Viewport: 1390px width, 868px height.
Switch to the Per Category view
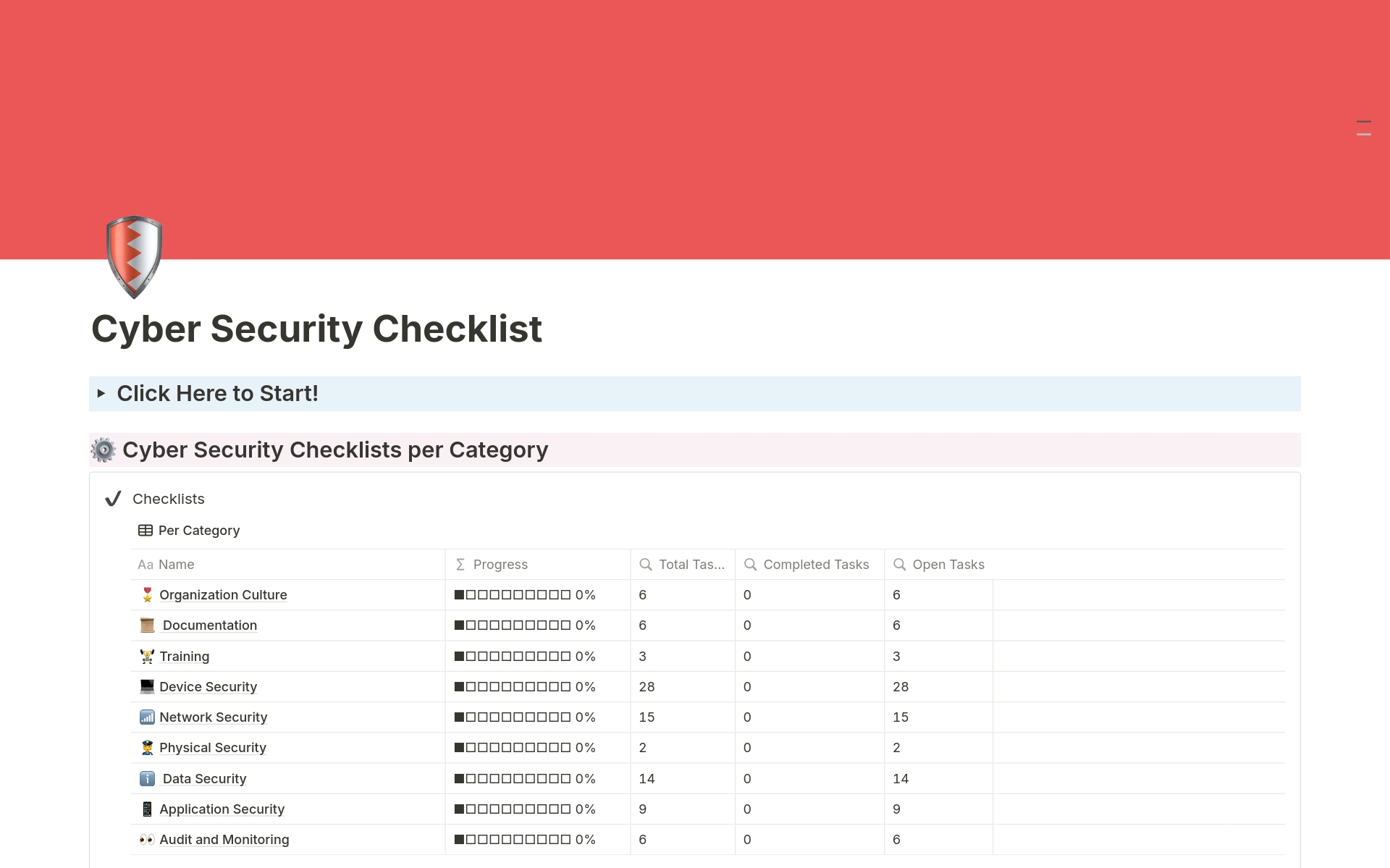coord(198,530)
